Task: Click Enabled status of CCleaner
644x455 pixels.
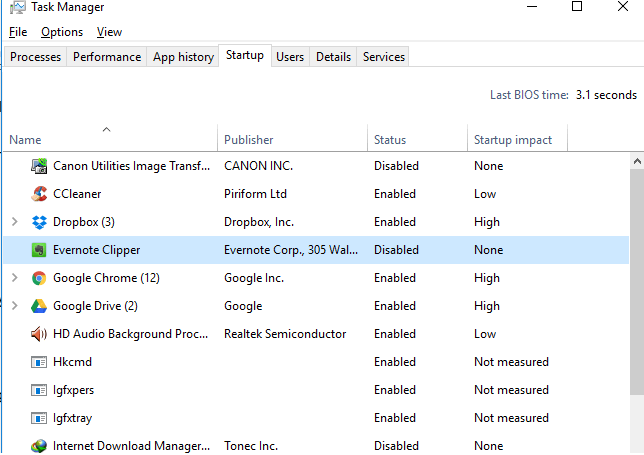Action: (395, 194)
